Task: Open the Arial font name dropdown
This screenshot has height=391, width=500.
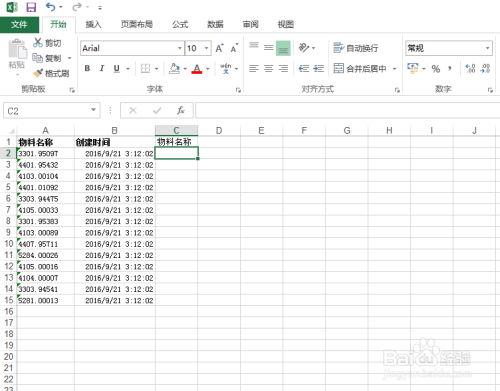Action: 180,48
